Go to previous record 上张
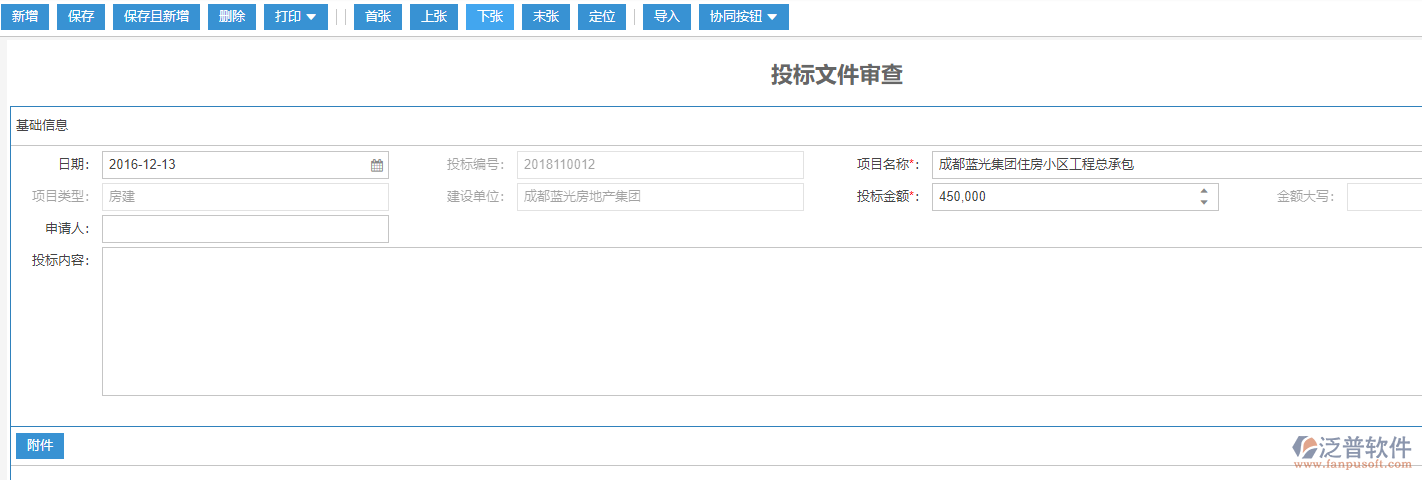The width and height of the screenshot is (1422, 480). [434, 17]
